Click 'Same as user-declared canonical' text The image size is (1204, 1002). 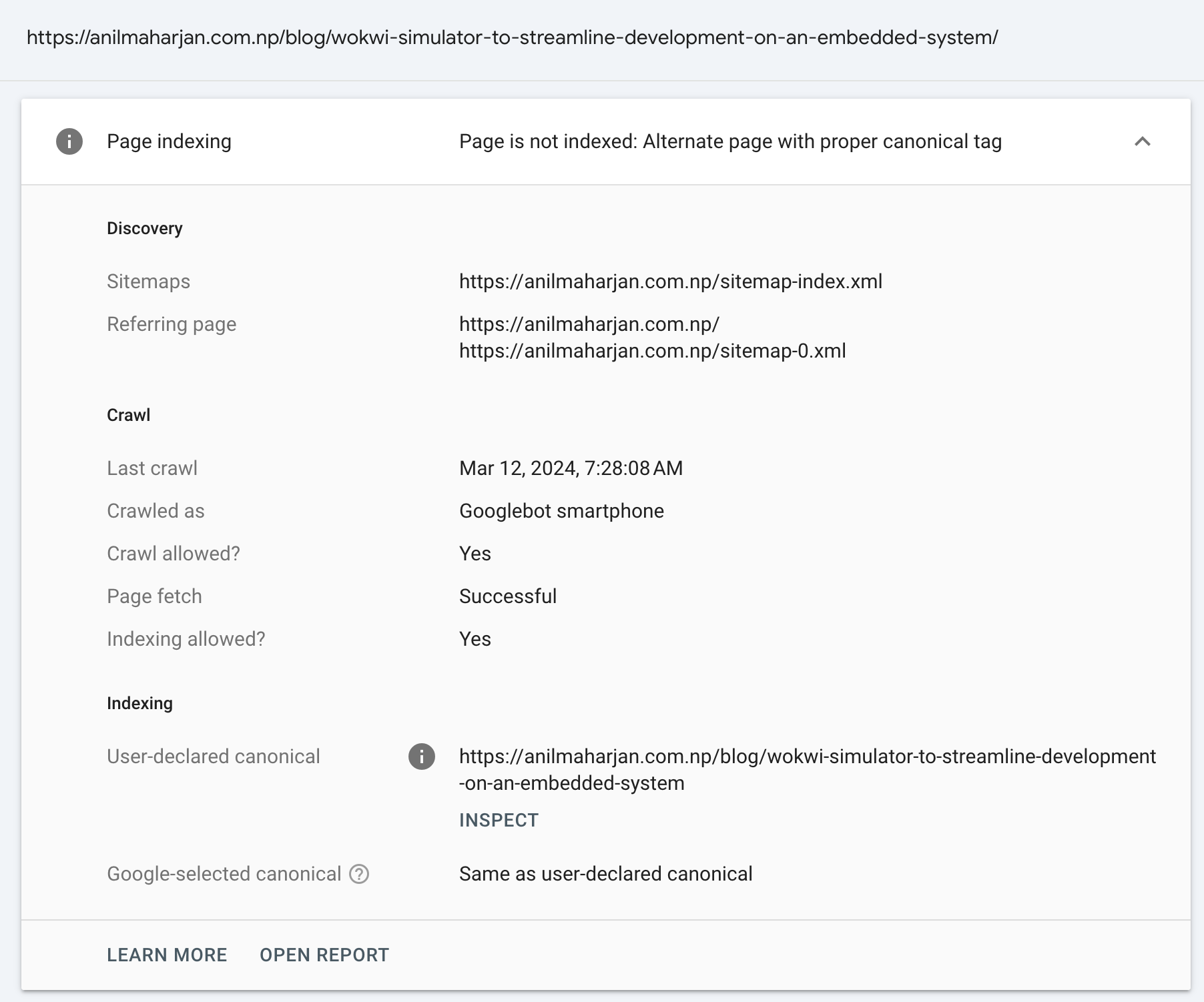click(606, 874)
